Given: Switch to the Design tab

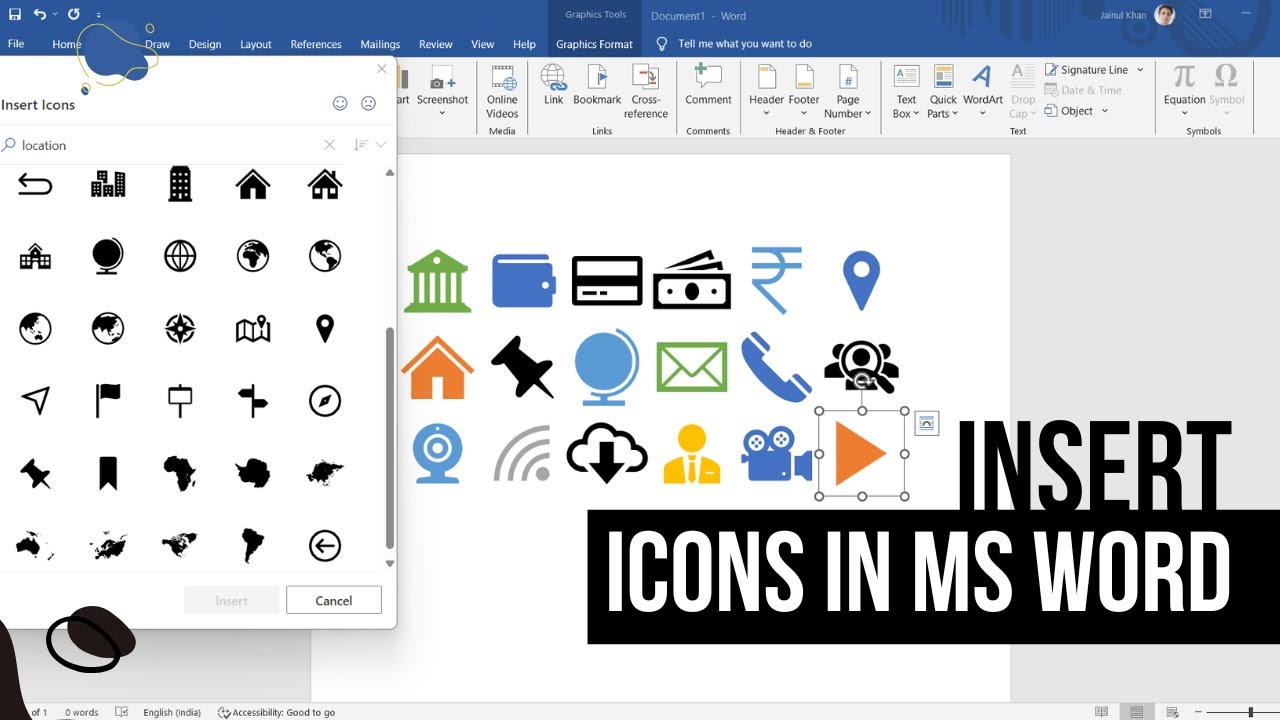Looking at the screenshot, I should click(x=205, y=44).
